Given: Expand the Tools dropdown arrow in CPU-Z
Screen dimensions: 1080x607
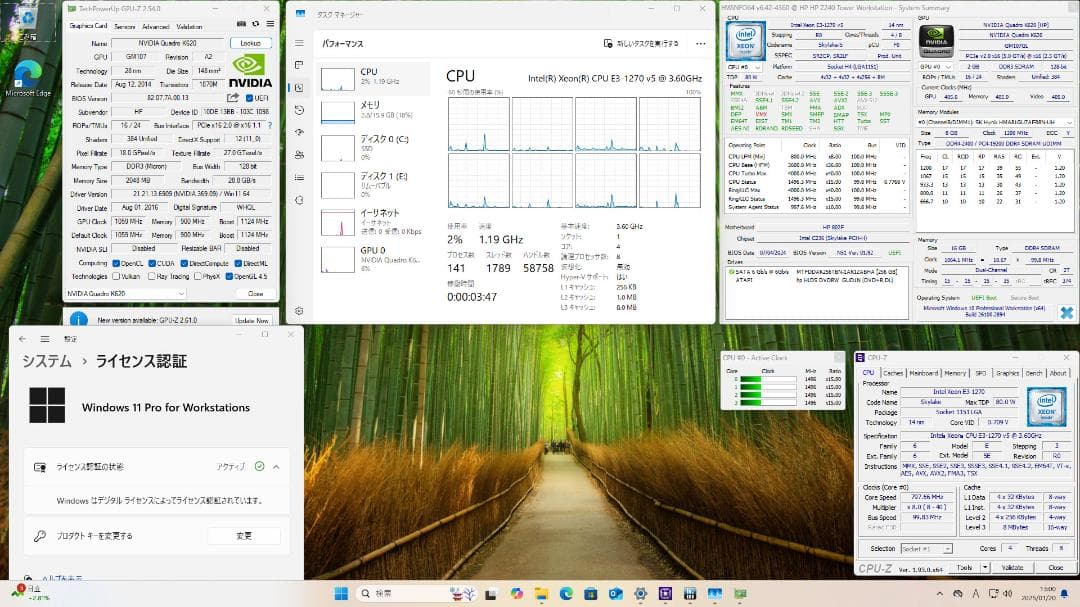Looking at the screenshot, I should point(985,567).
